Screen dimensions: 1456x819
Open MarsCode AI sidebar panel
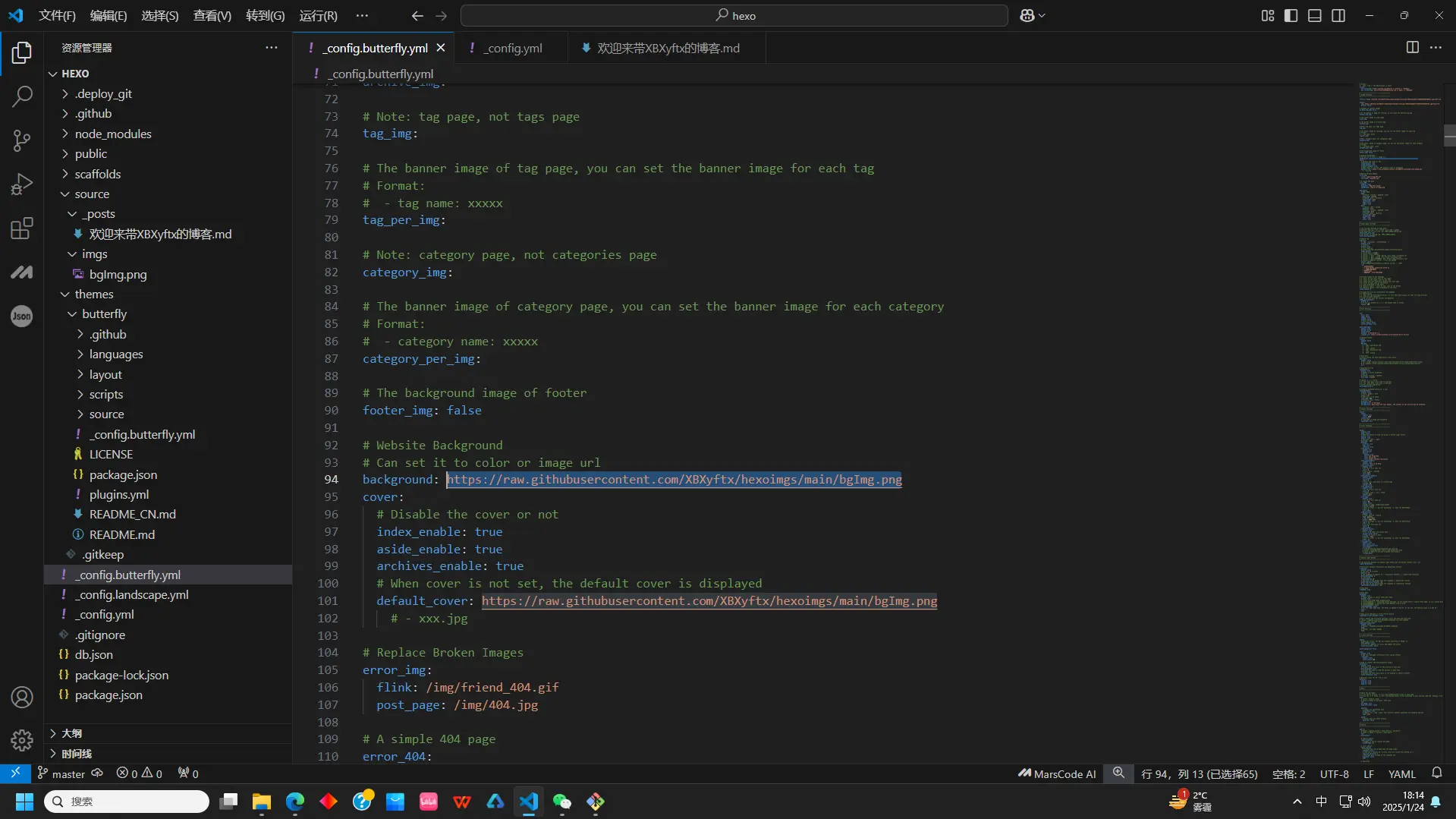22,272
